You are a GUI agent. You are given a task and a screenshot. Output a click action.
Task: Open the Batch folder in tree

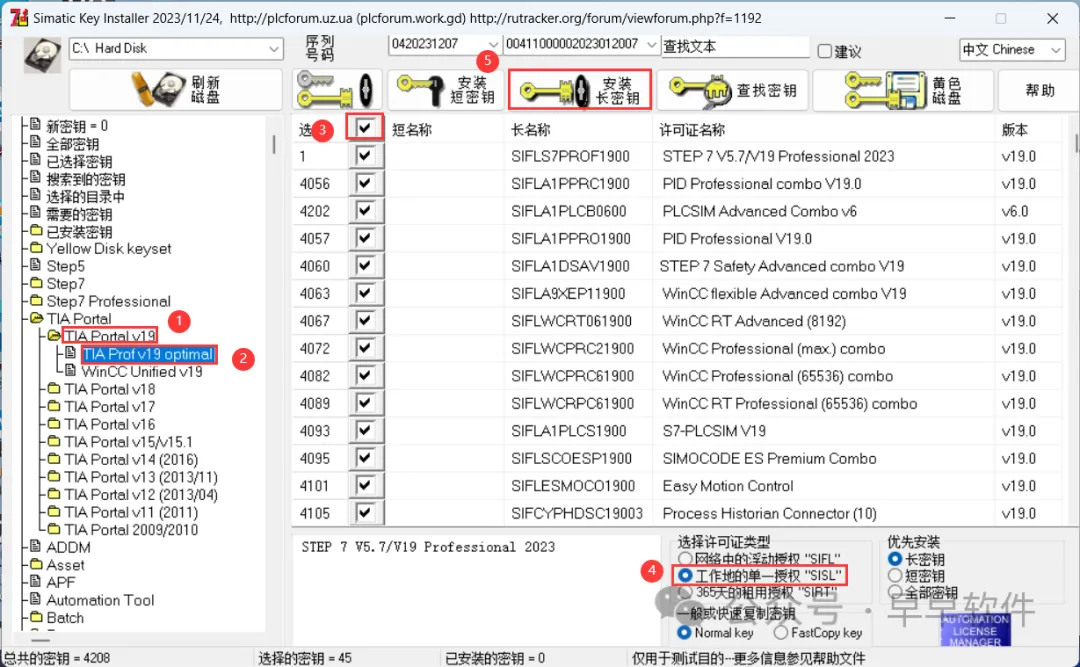point(65,617)
